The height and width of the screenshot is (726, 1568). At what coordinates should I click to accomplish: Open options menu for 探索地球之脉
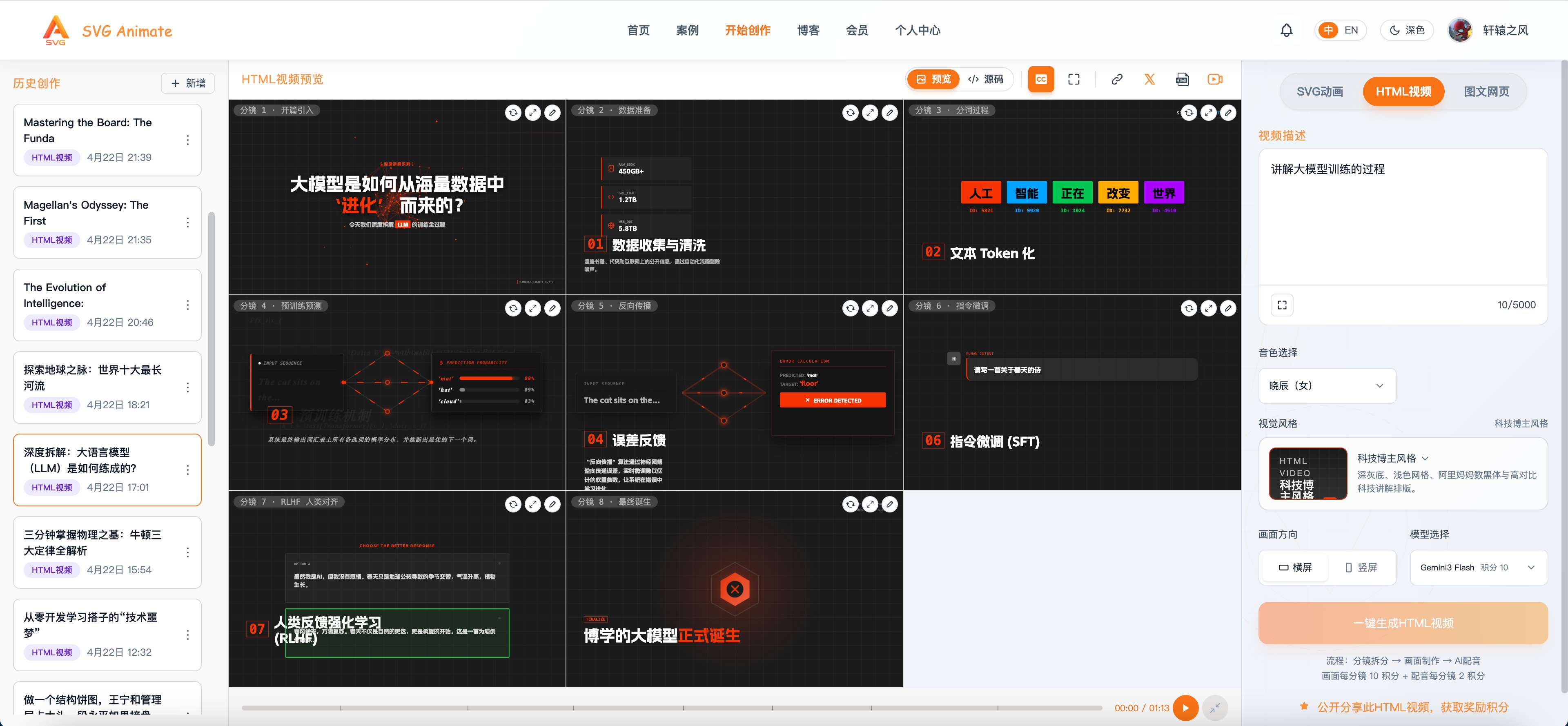pos(187,387)
